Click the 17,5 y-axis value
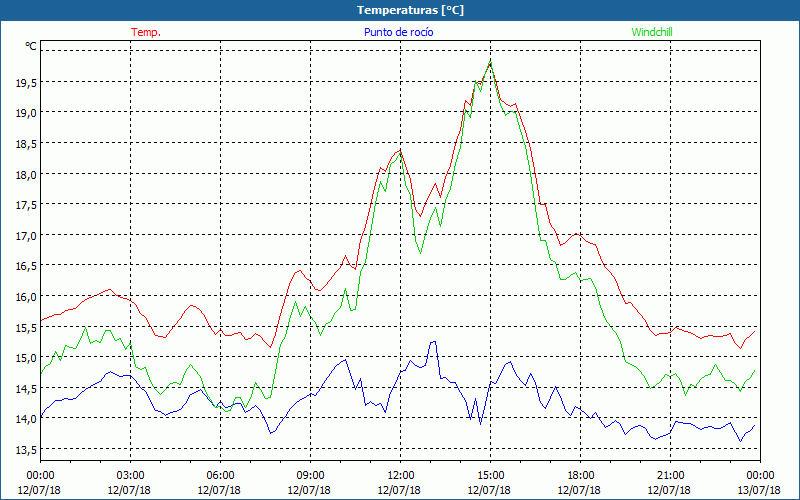Screen dimensions: 800x500 (x=27, y=207)
